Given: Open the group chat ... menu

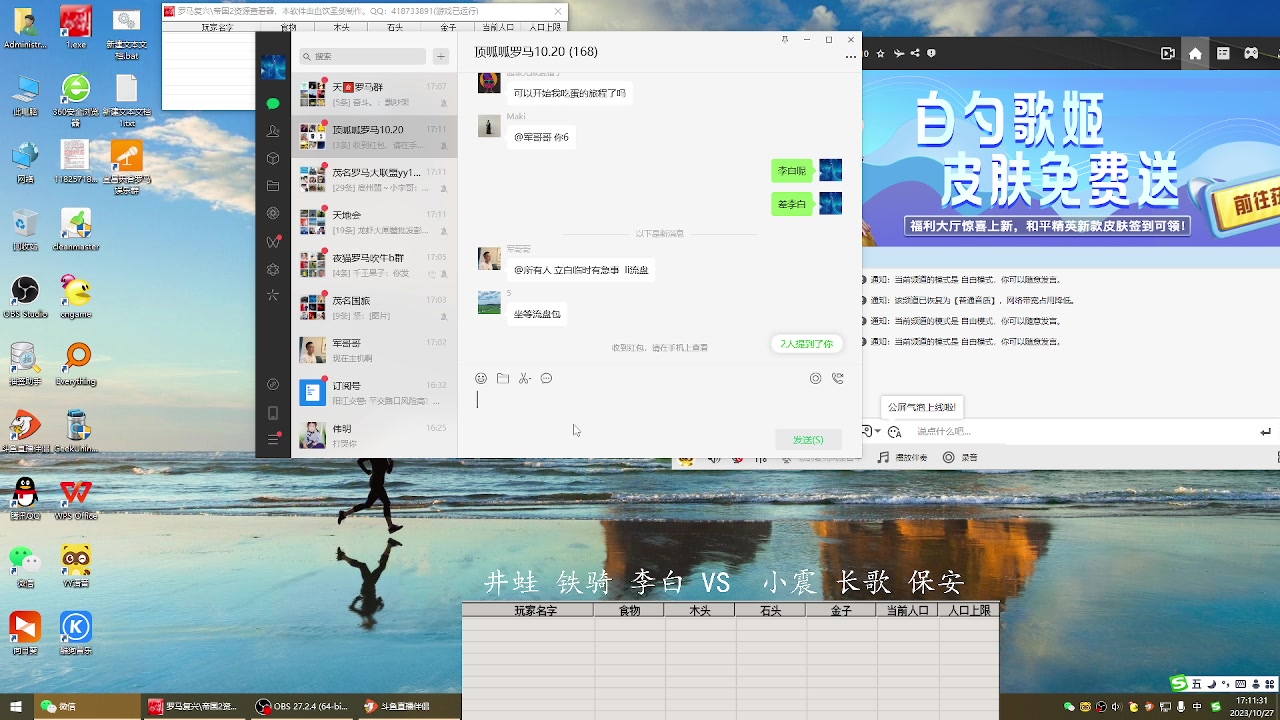Looking at the screenshot, I should click(x=851, y=57).
